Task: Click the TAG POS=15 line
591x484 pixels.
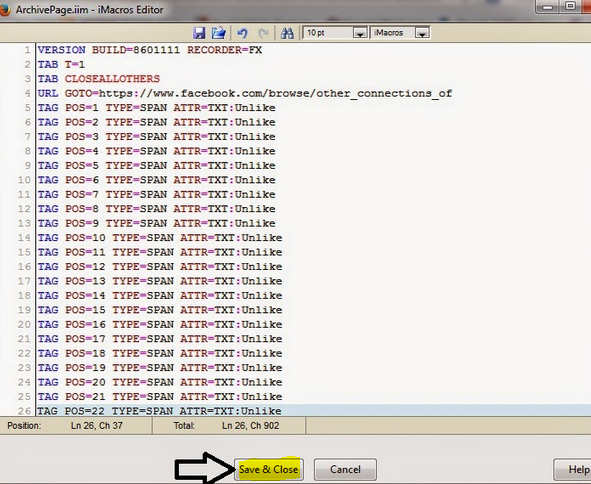Action: coord(160,310)
